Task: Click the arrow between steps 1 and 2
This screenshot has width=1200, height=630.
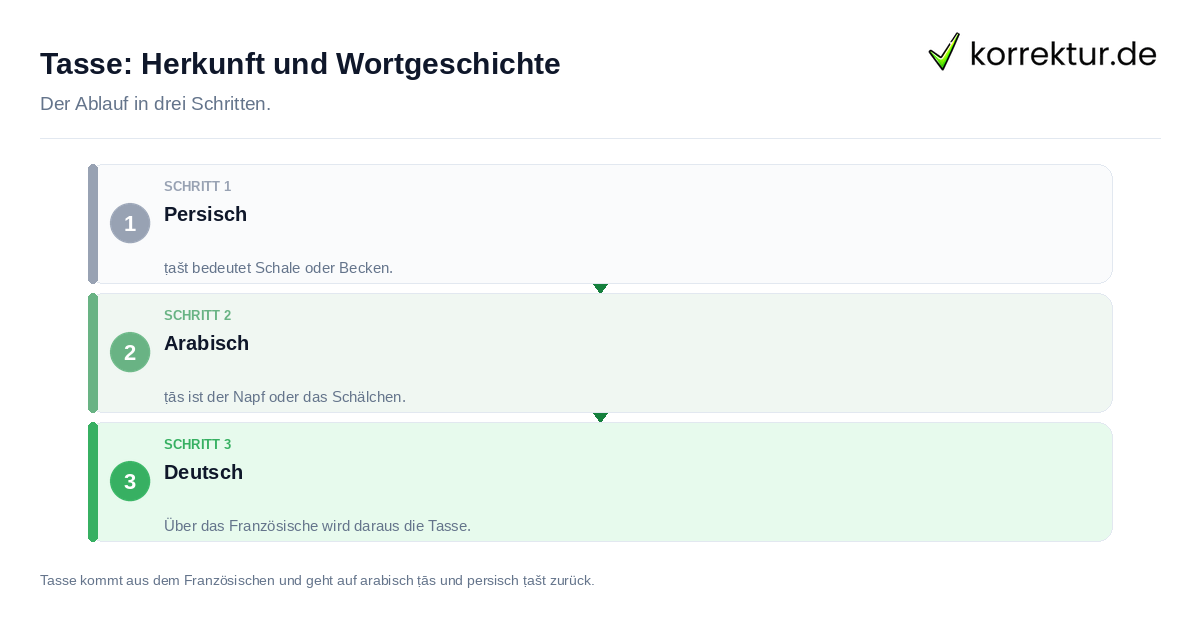Action: (600, 288)
